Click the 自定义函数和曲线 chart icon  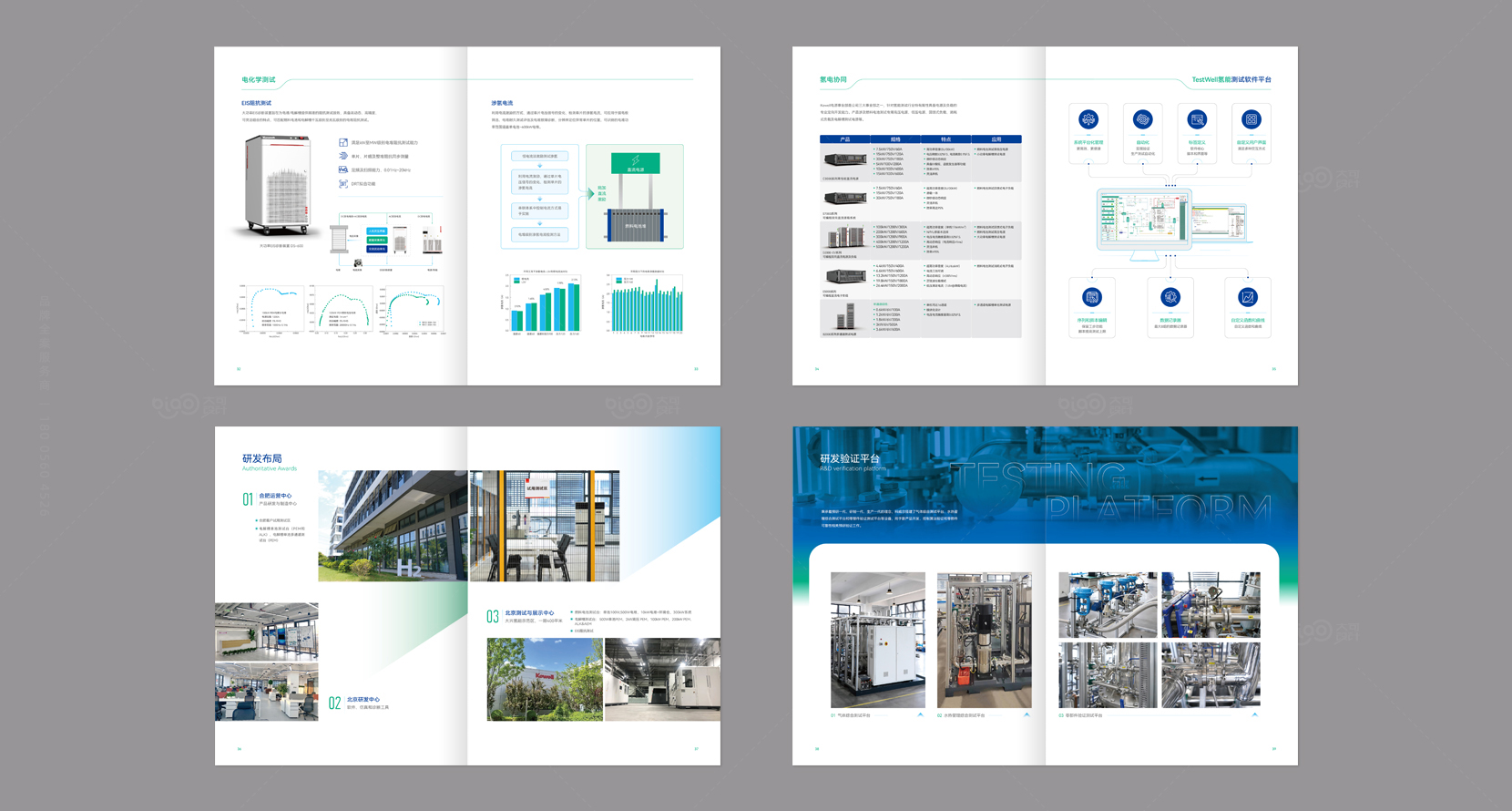1248,297
